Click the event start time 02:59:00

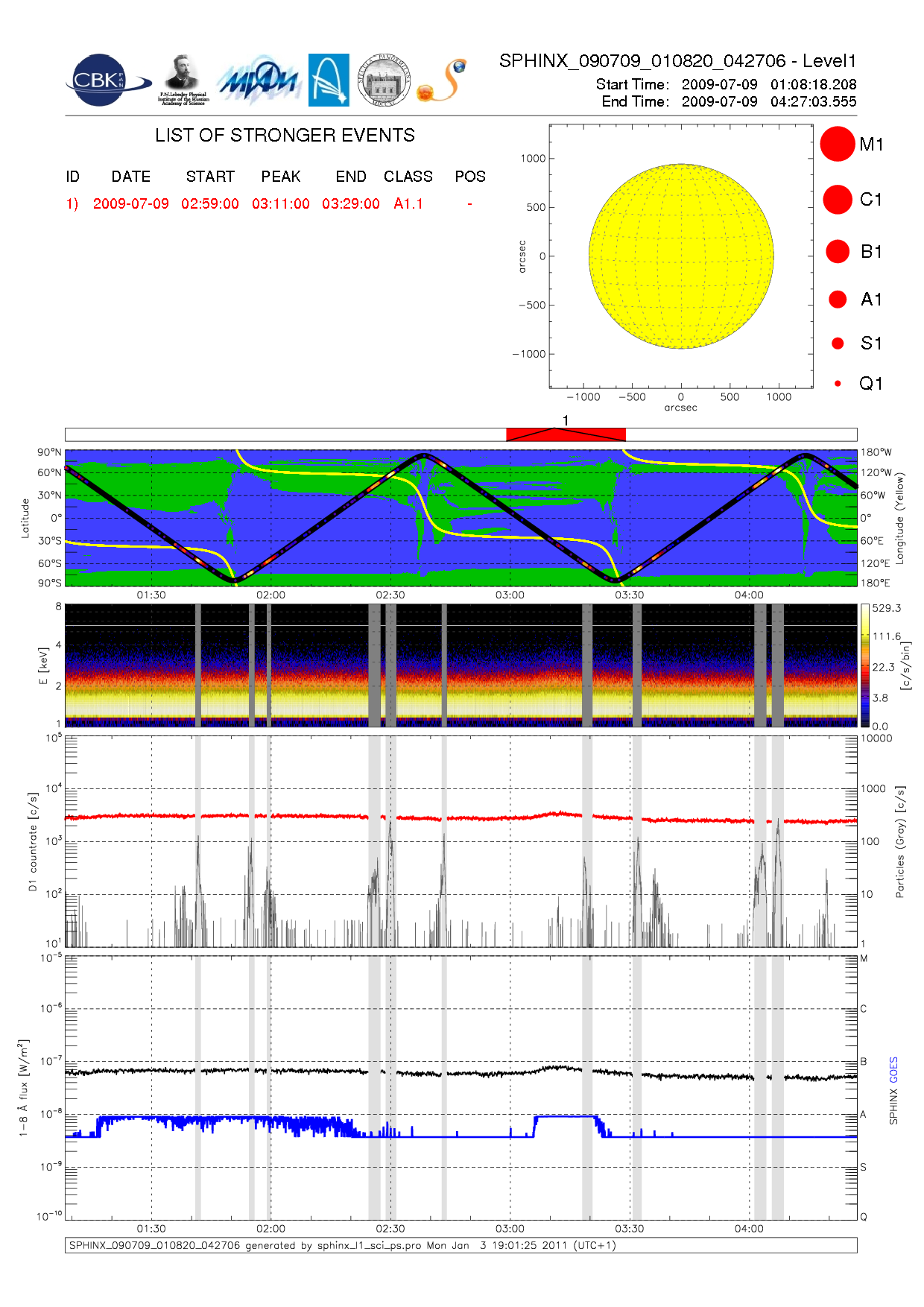(210, 203)
